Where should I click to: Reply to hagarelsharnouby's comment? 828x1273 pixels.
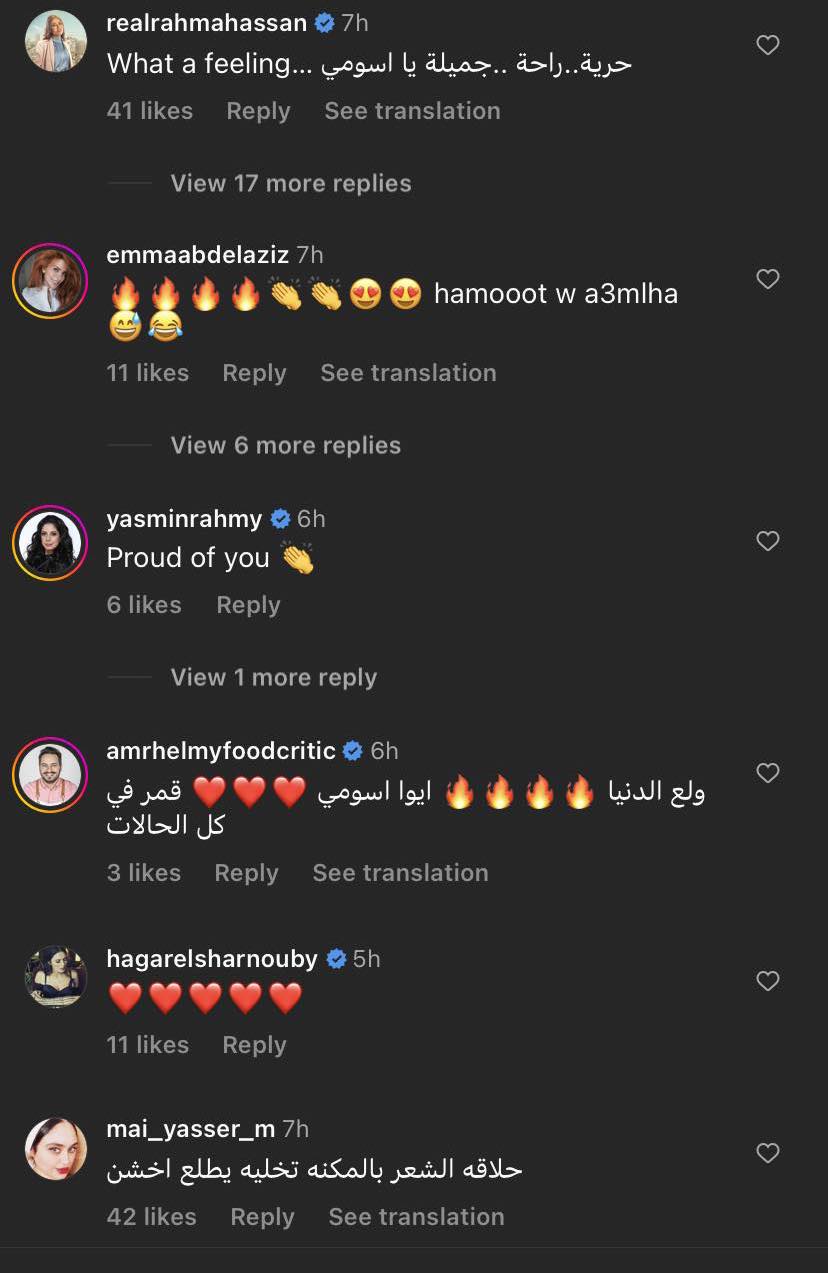pos(254,1045)
